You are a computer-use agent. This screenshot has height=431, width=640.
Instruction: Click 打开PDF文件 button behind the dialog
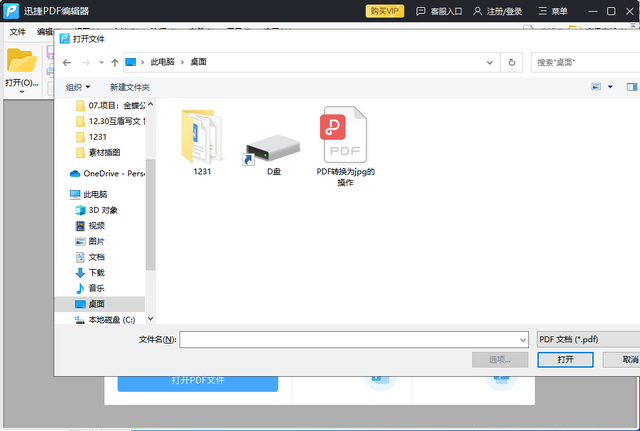(x=198, y=382)
